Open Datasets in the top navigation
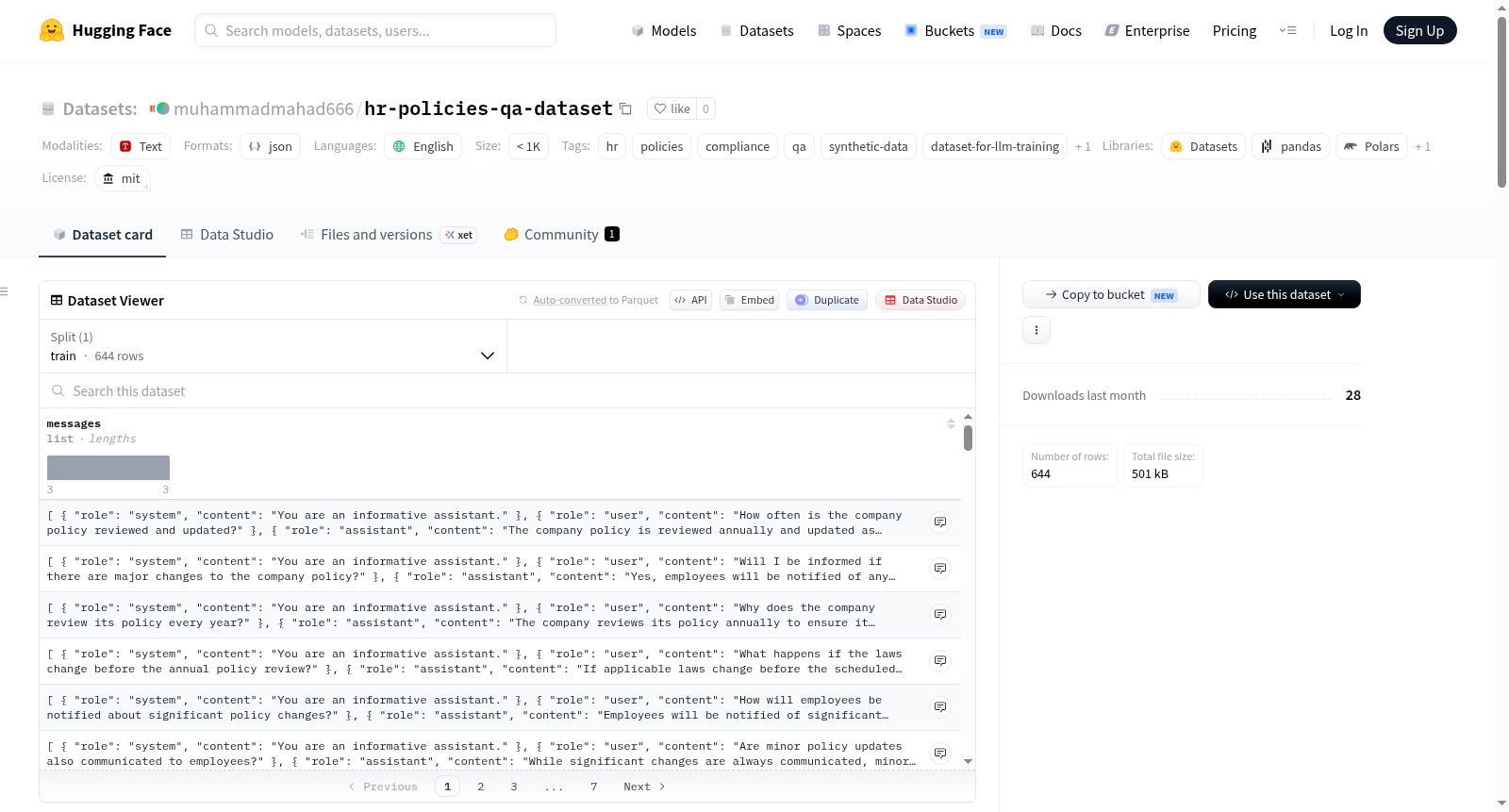 pyautogui.click(x=756, y=31)
